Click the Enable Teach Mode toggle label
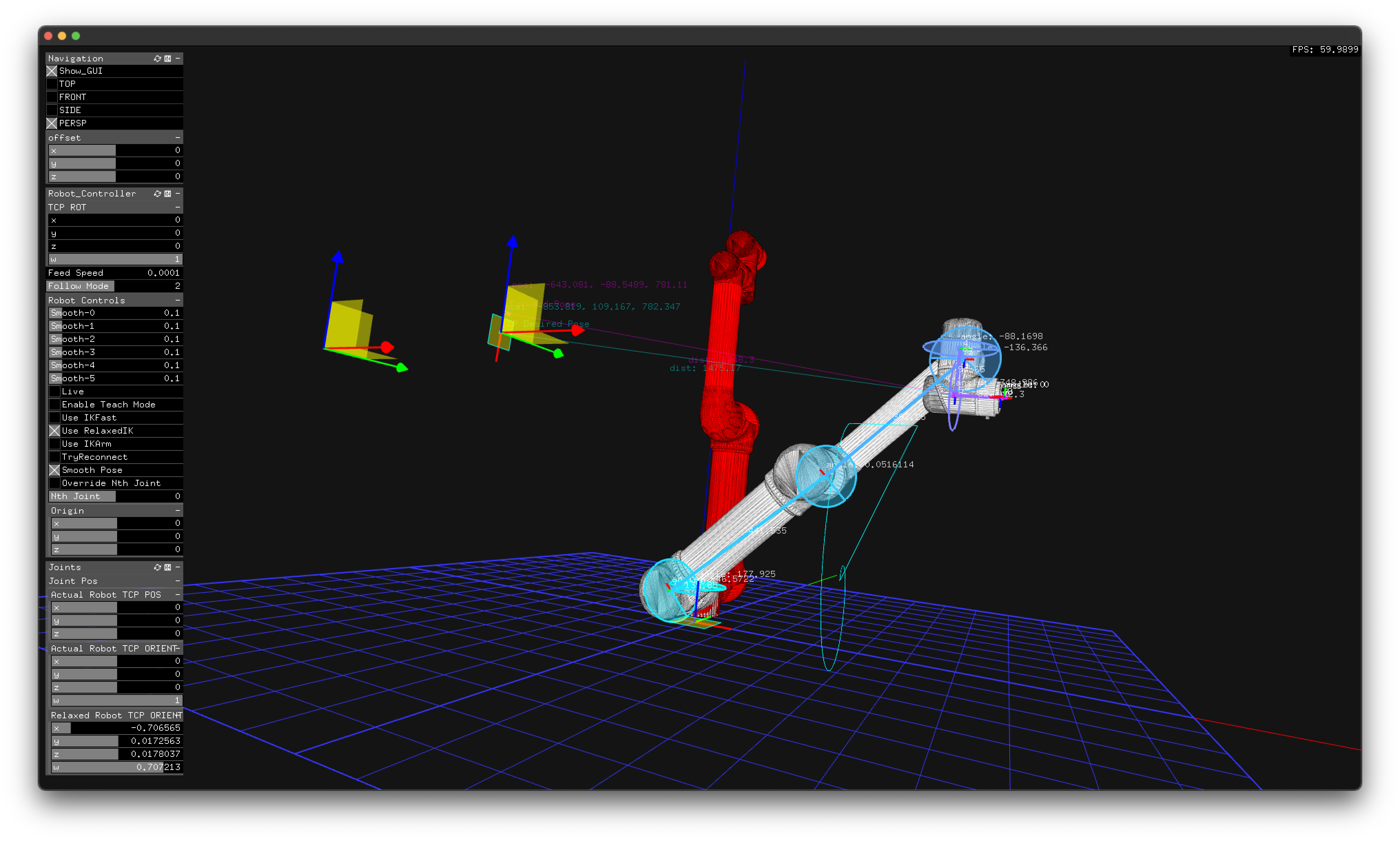Image resolution: width=1400 pixels, height=841 pixels. point(108,405)
